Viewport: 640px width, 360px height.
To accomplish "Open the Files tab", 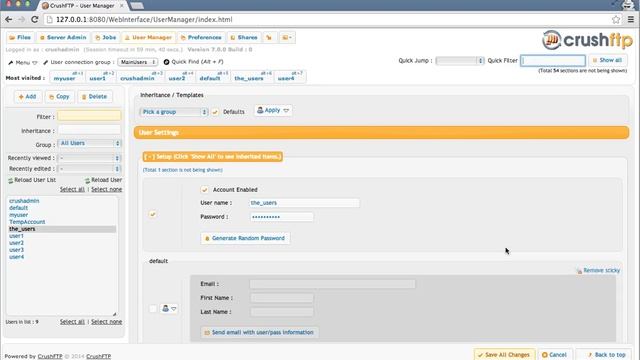I will [x=20, y=38].
